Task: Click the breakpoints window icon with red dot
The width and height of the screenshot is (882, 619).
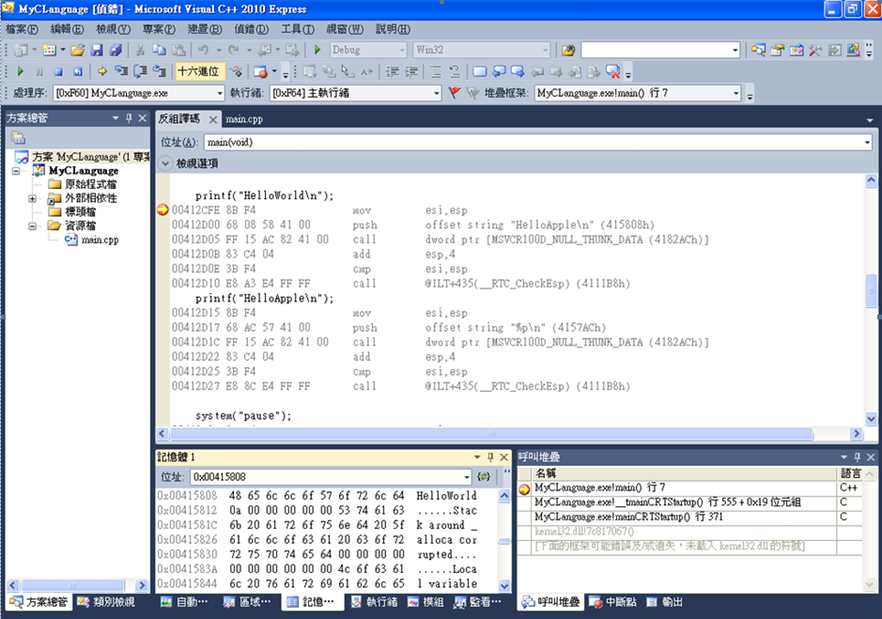Action: pos(260,71)
